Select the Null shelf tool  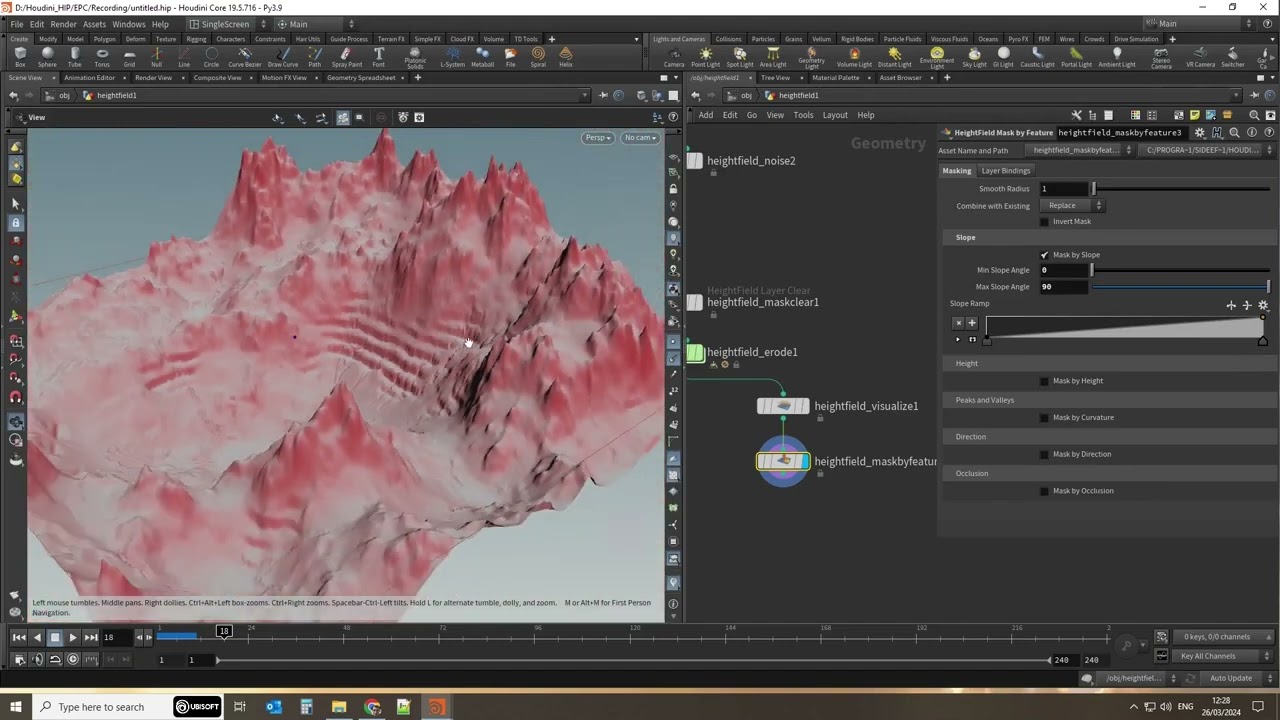pyautogui.click(x=156, y=57)
